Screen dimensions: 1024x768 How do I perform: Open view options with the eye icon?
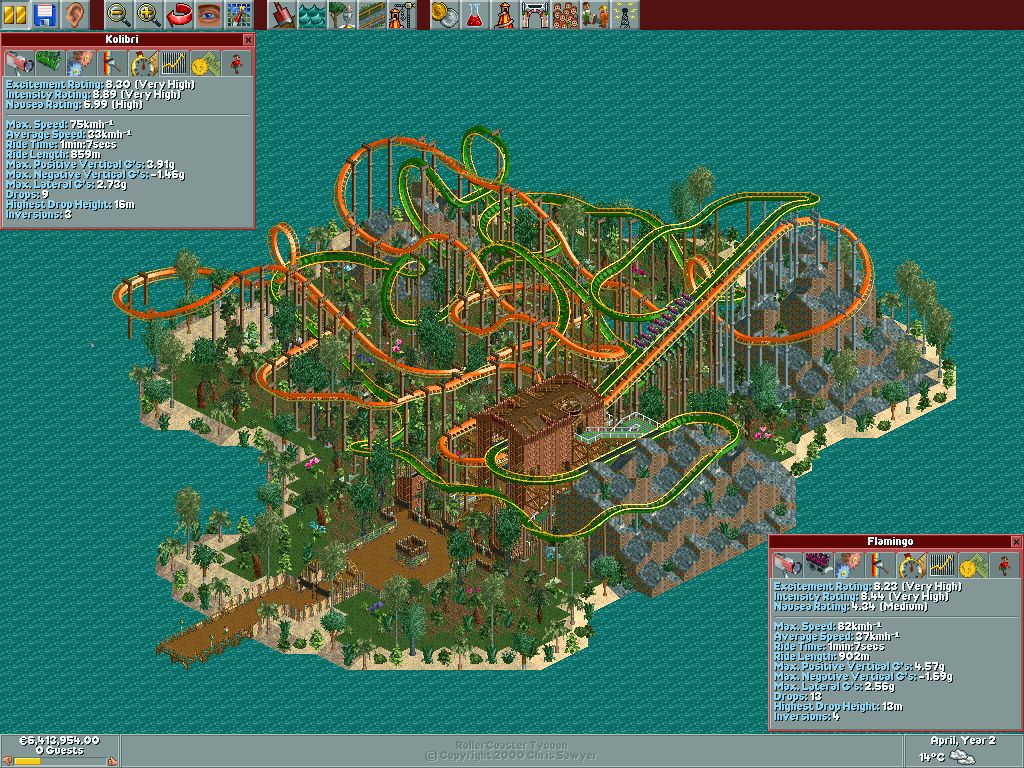(x=208, y=14)
